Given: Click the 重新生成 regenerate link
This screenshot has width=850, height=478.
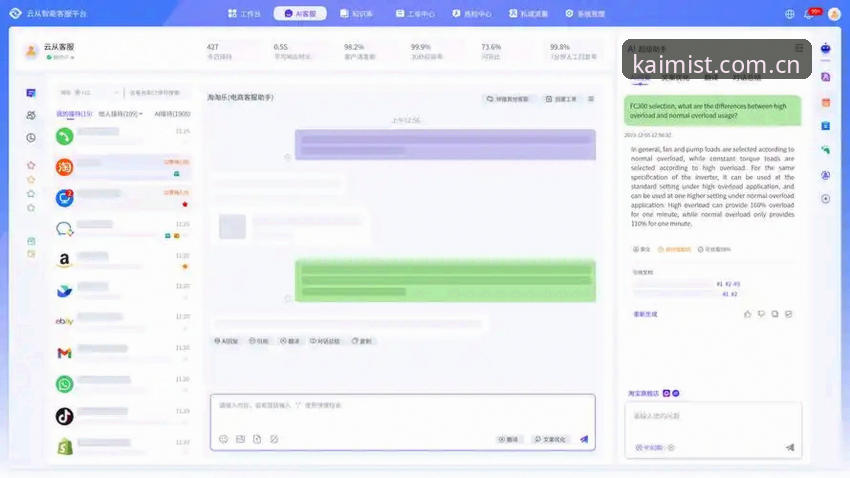Looking at the screenshot, I should click(x=645, y=314).
